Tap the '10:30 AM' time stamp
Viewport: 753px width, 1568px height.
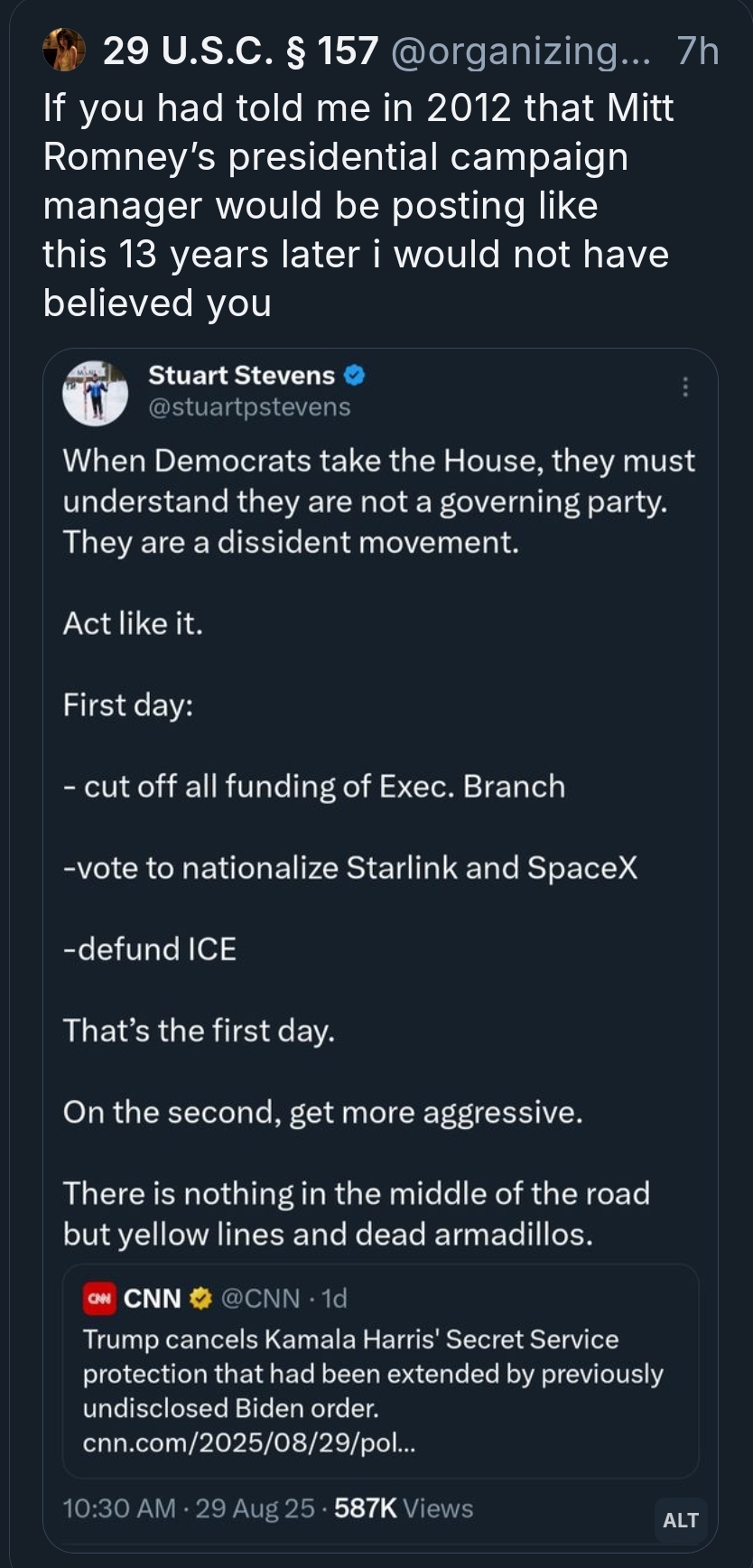click(118, 1508)
